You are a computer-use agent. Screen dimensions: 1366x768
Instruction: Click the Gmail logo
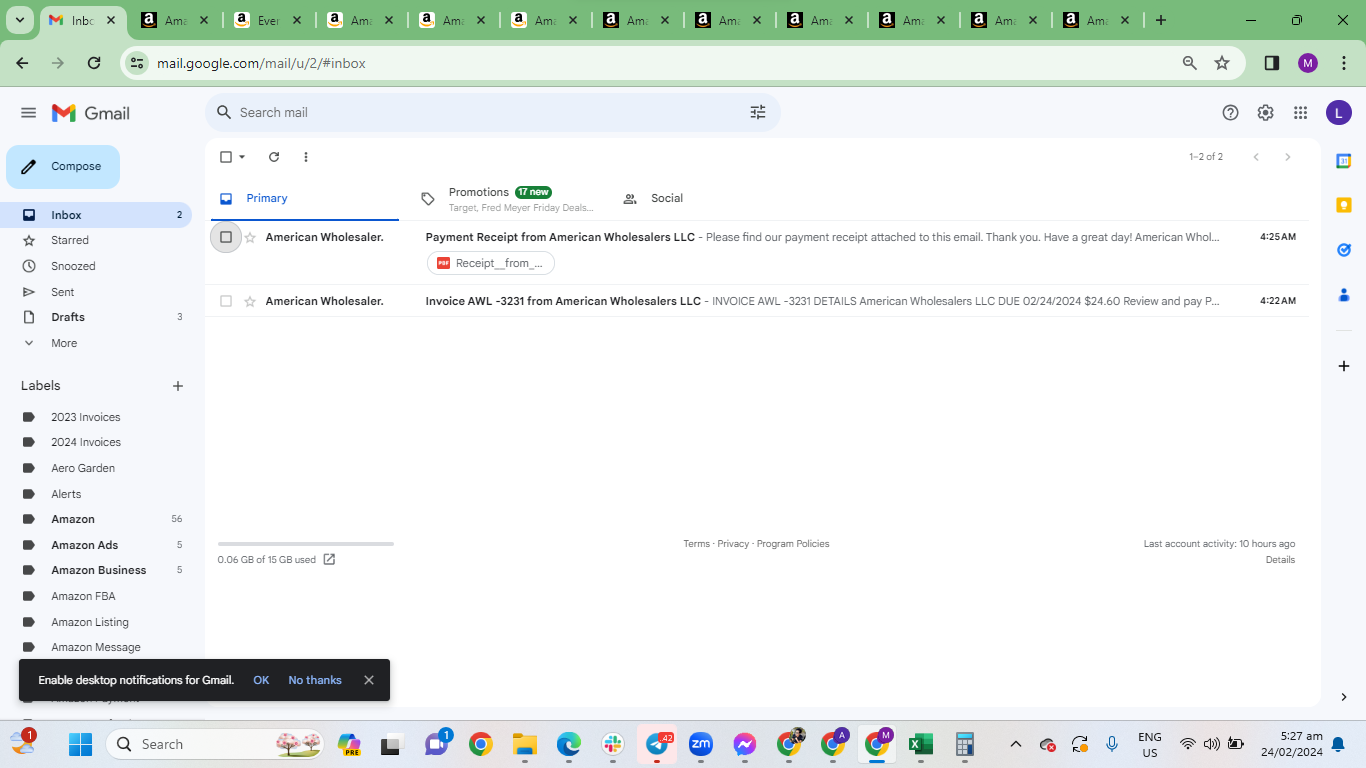click(x=91, y=113)
